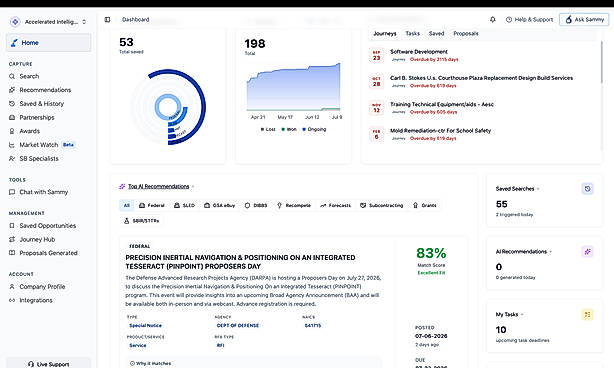Go to Home in sidebar
This screenshot has height=368, width=614.
pyautogui.click(x=49, y=43)
